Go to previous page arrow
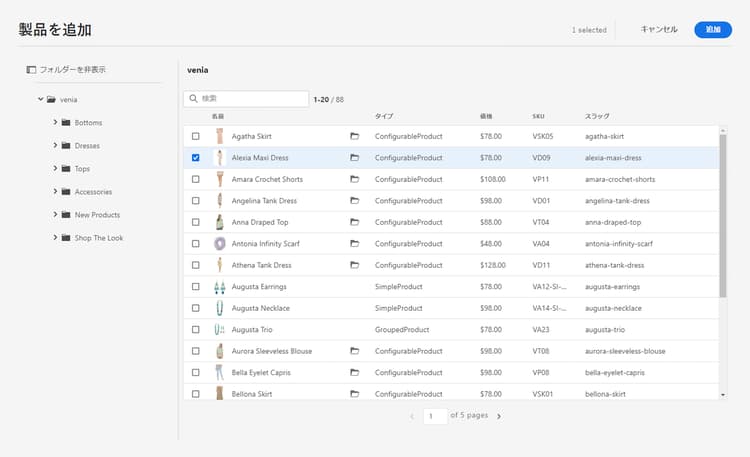 pos(412,416)
